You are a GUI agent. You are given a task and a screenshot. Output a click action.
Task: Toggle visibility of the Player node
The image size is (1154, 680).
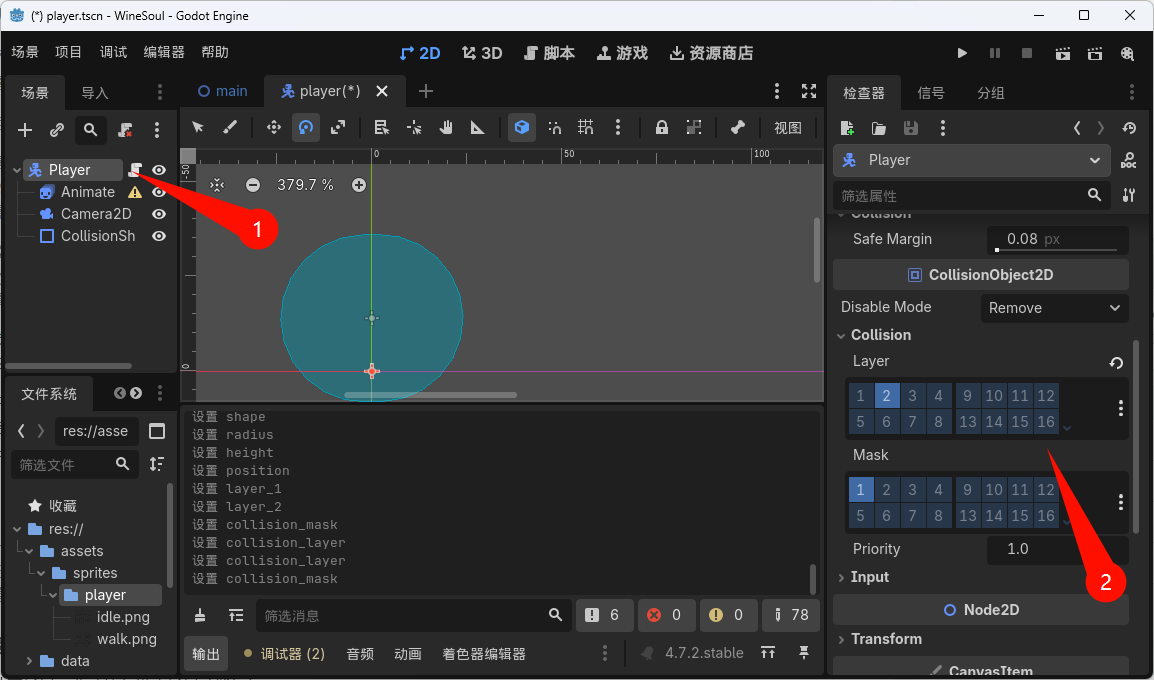[159, 170]
